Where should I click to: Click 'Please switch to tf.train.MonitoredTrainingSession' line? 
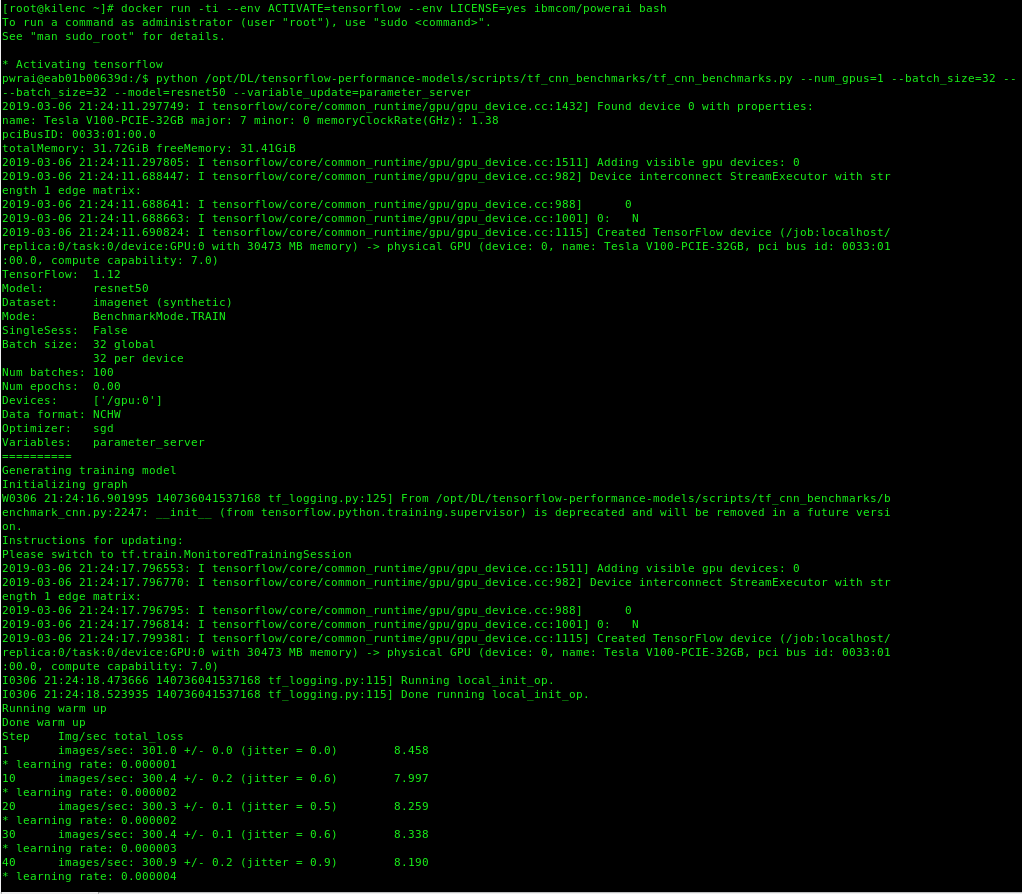[x=177, y=555]
